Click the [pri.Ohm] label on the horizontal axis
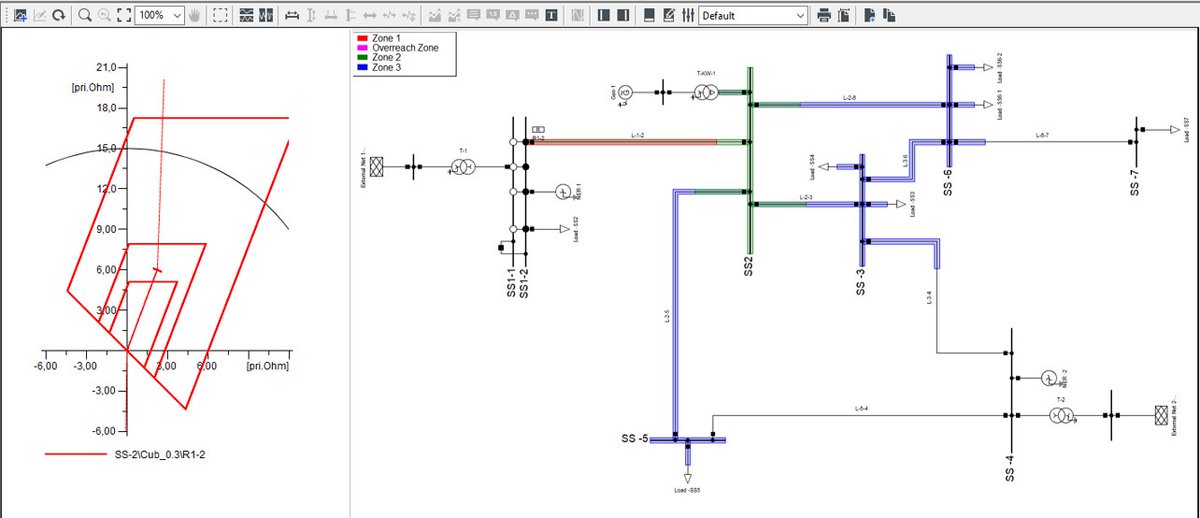 [267, 367]
